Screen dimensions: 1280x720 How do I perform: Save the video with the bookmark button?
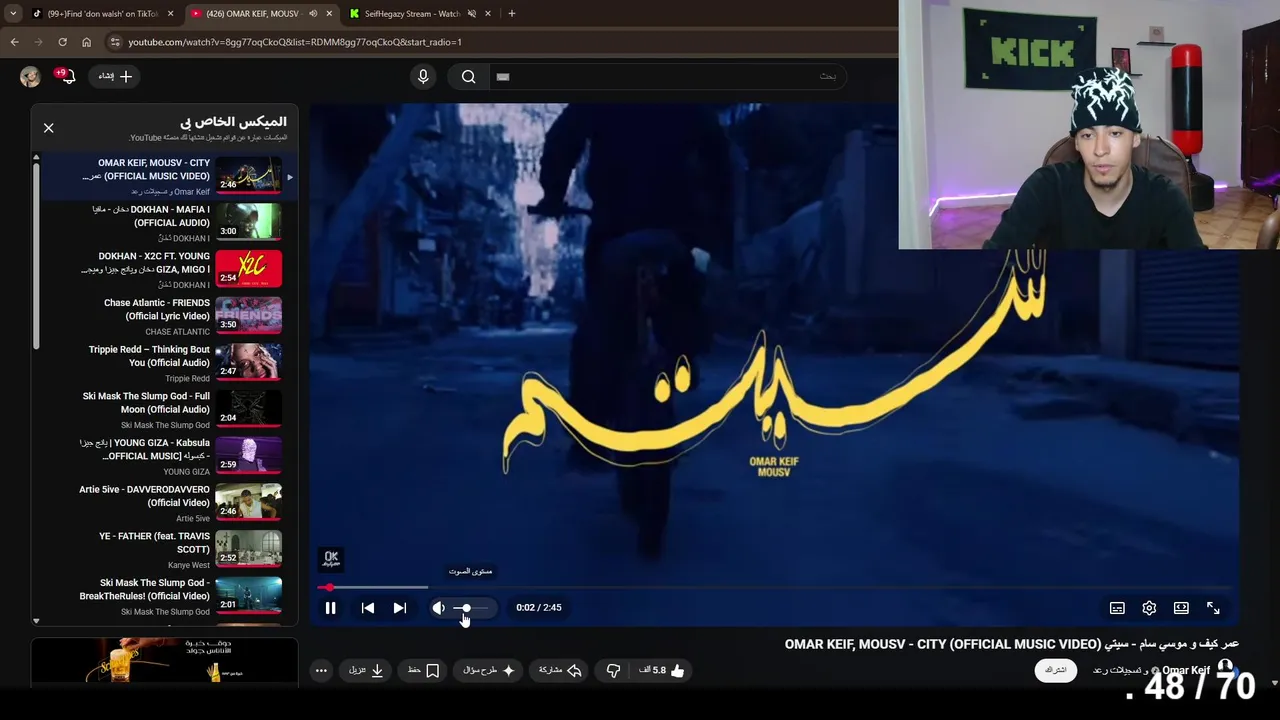coord(423,671)
